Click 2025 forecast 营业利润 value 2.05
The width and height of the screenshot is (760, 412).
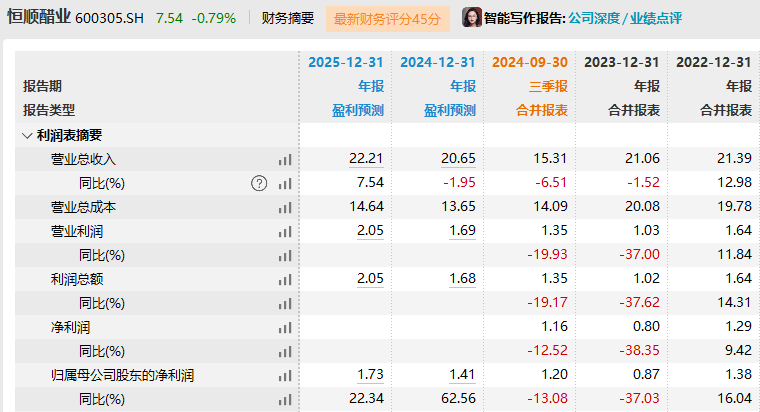pos(370,230)
